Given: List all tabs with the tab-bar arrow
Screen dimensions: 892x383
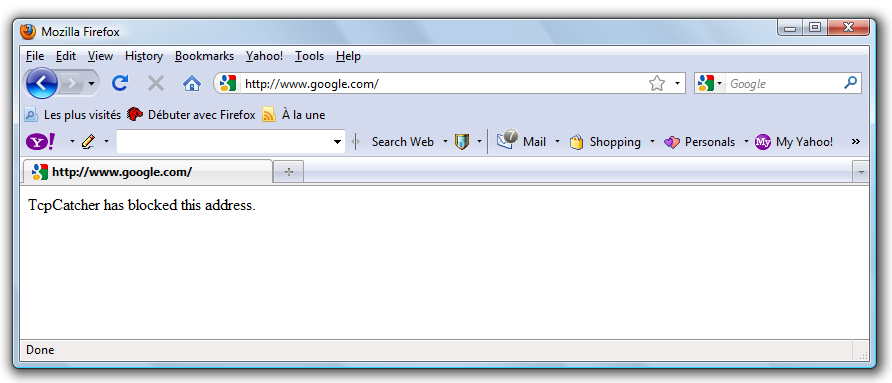Looking at the screenshot, I should pos(861,172).
